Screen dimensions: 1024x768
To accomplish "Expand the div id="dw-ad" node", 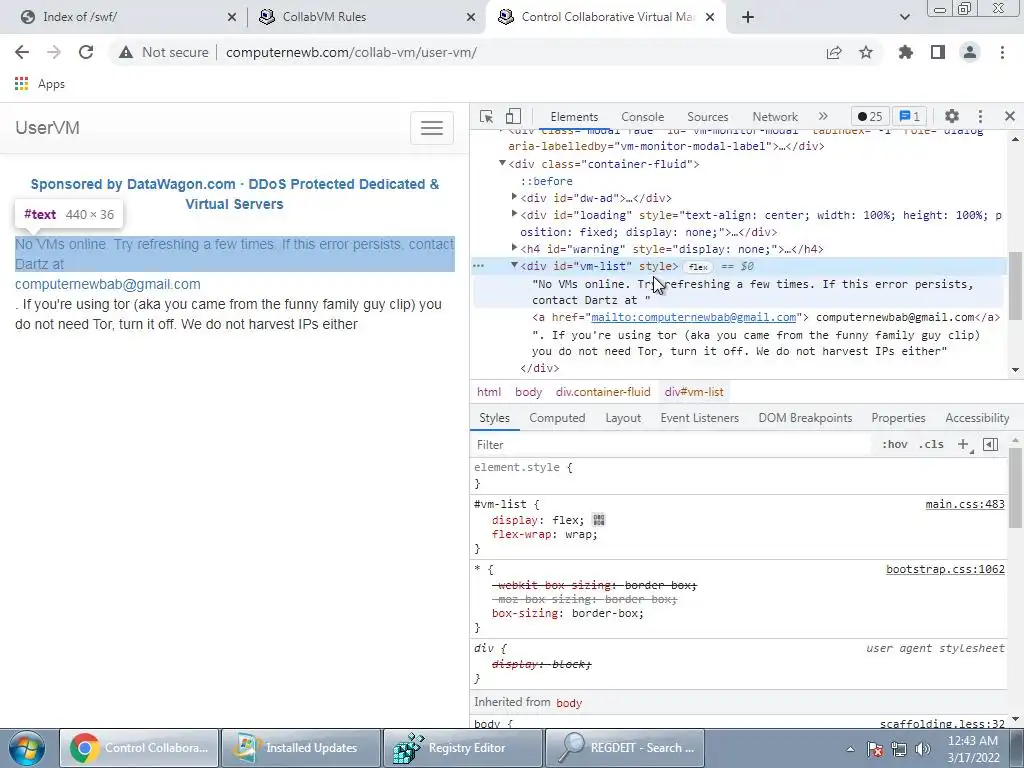I will click(x=515, y=197).
